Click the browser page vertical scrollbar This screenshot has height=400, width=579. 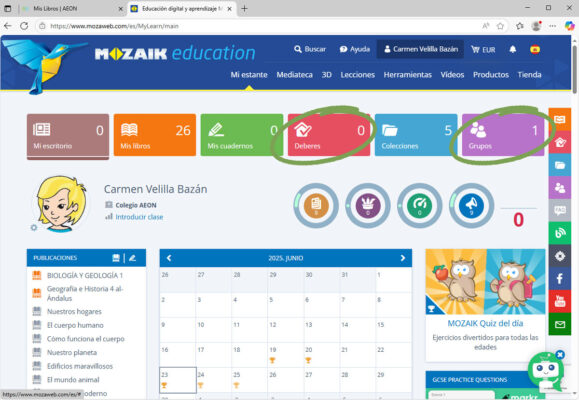pos(575,69)
